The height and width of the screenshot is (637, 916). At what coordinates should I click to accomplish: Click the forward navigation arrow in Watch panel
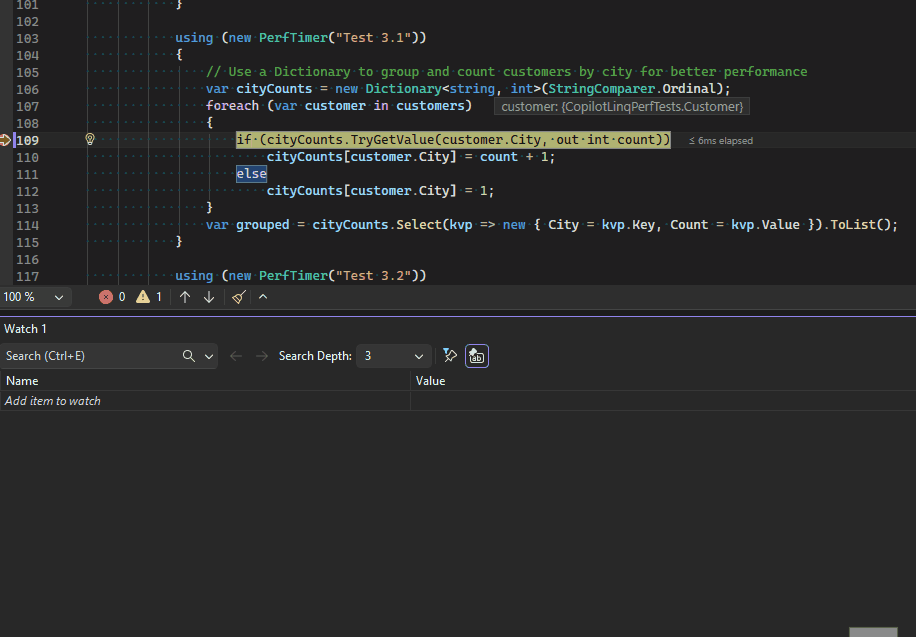[x=260, y=355]
